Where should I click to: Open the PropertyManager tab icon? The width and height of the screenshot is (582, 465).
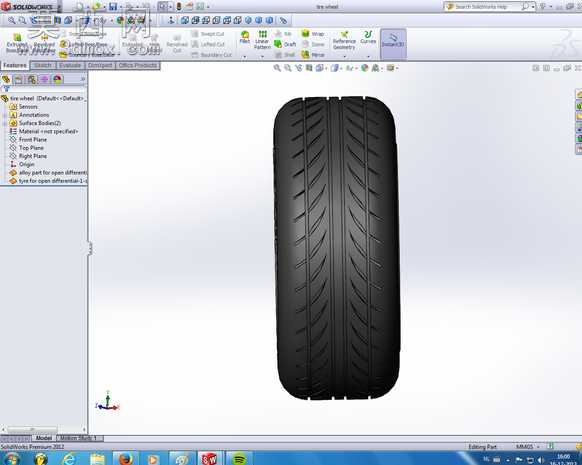coord(19,79)
